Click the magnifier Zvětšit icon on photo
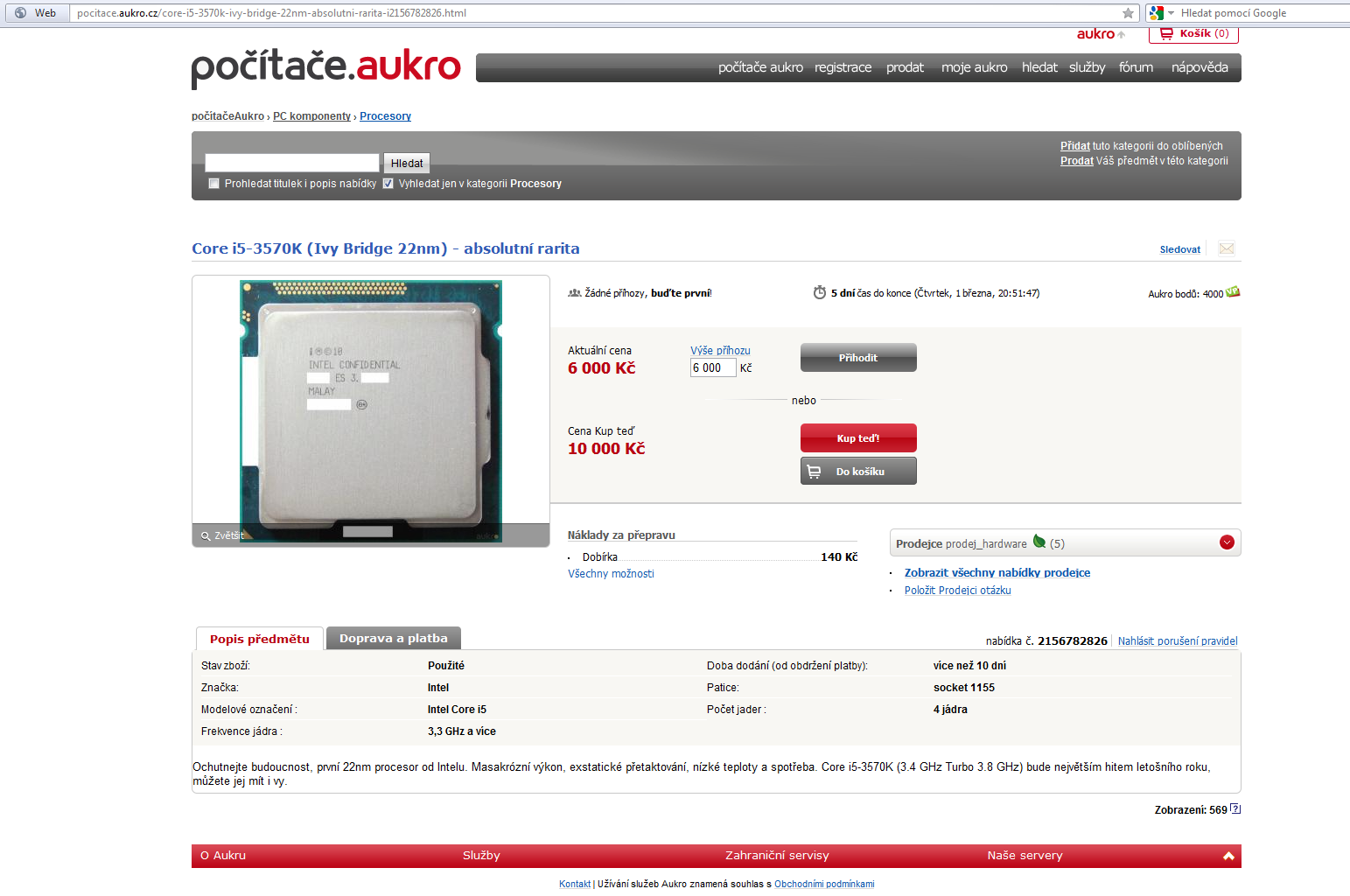 pyautogui.click(x=206, y=535)
